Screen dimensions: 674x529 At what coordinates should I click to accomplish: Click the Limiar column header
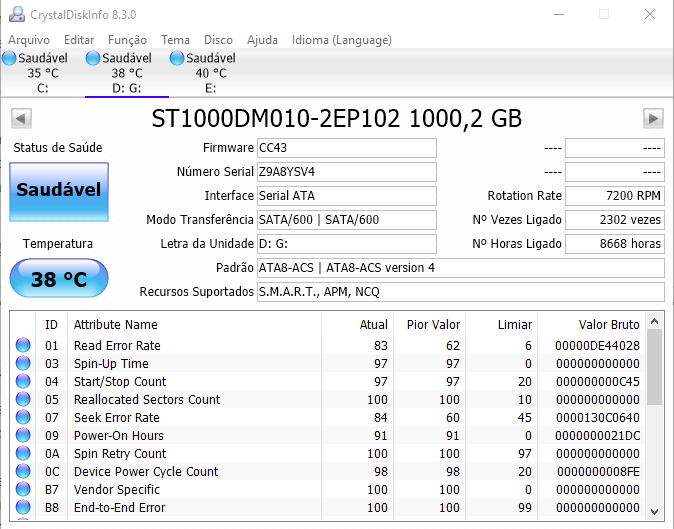pos(501,324)
